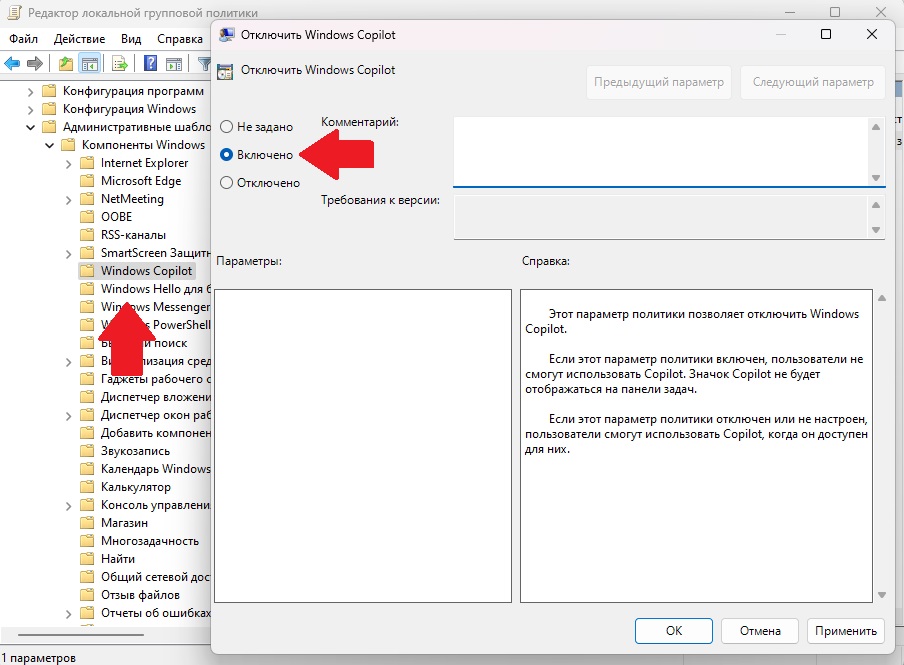Click the Up one level folder icon
The width and height of the screenshot is (904, 665).
[66, 64]
